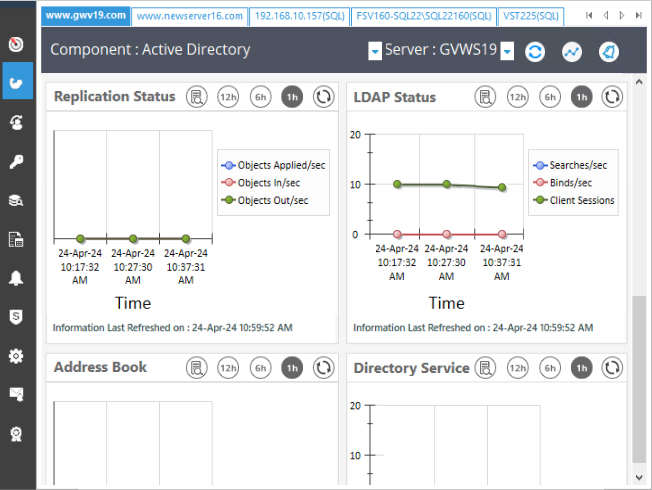
Task: Switch to VST225(SQL) tab
Action: 531,16
